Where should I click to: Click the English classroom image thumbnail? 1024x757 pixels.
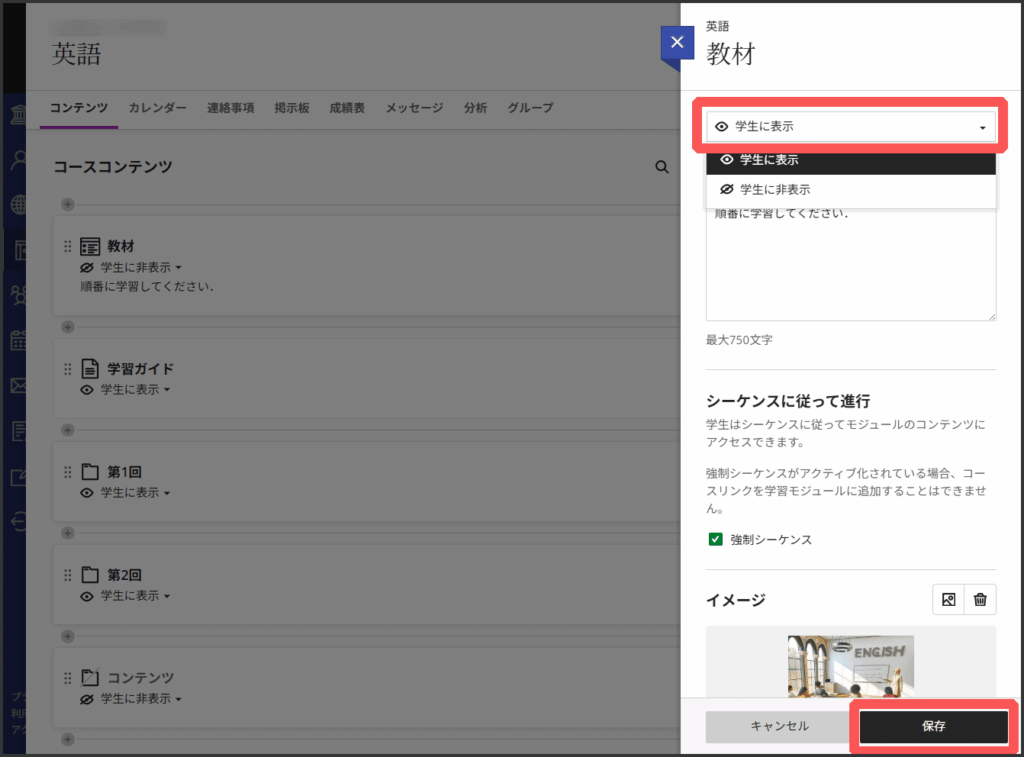pyautogui.click(x=850, y=665)
